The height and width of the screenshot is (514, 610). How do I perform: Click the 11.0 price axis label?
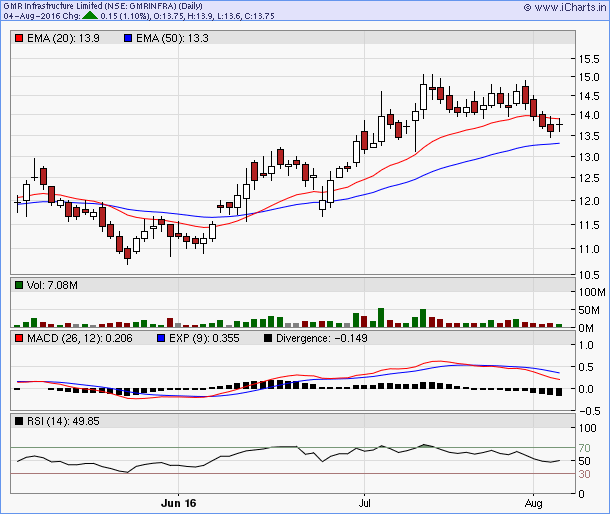click(x=589, y=249)
